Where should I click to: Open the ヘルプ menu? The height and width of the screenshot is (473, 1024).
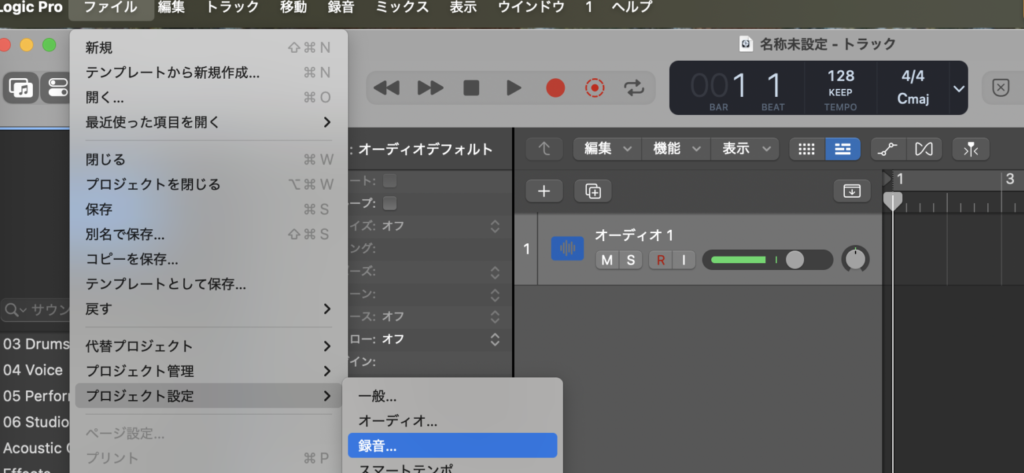(x=632, y=8)
